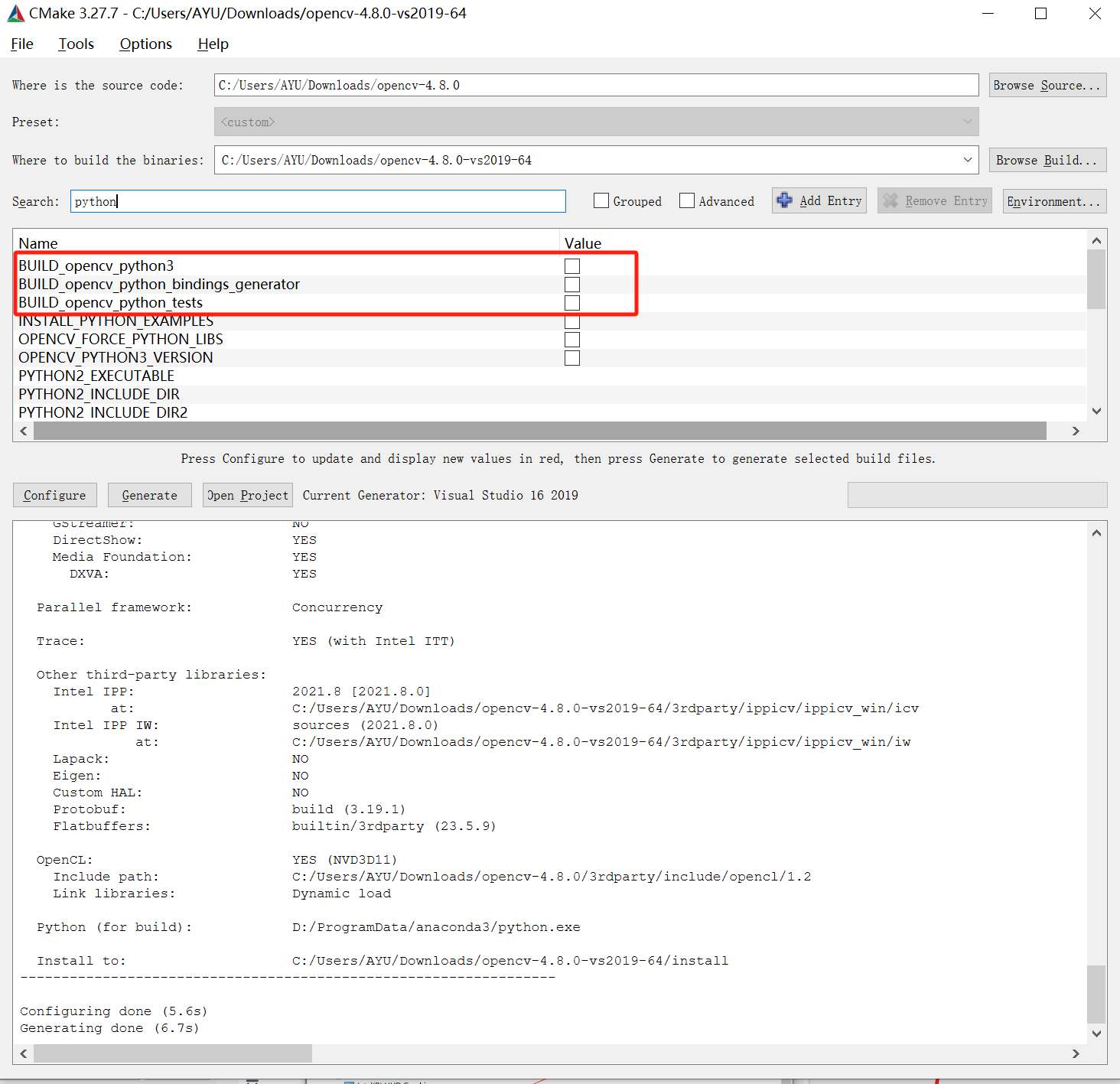Click the output log down scroll arrow

[1096, 1034]
